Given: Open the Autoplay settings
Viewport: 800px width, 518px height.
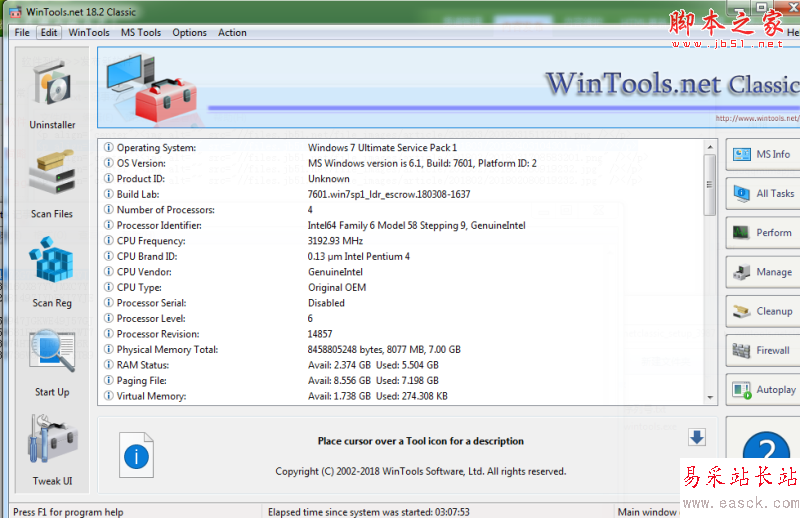Looking at the screenshot, I should (763, 390).
